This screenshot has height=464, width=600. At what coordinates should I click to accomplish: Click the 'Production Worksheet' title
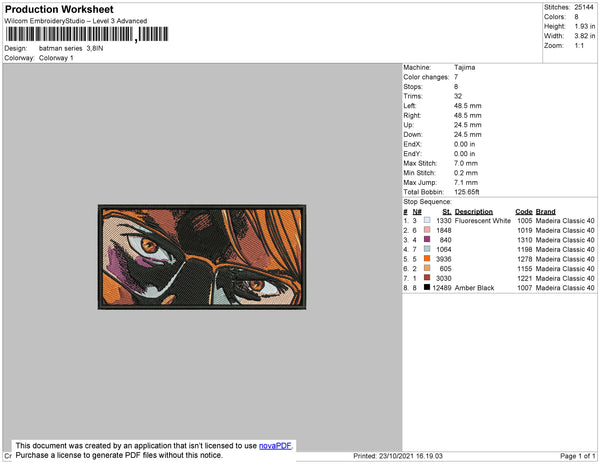(x=59, y=10)
